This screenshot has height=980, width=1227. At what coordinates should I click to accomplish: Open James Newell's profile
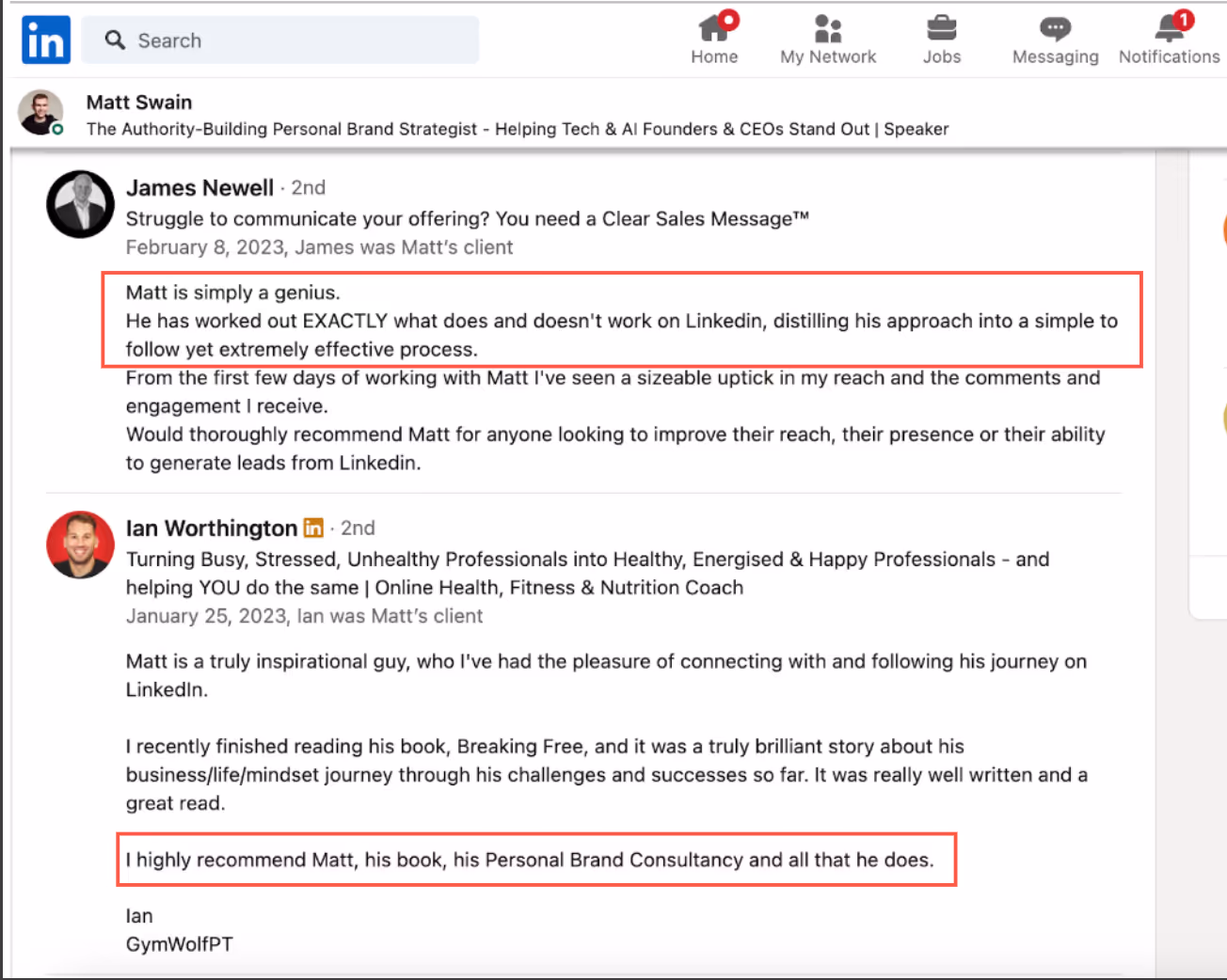tap(199, 187)
